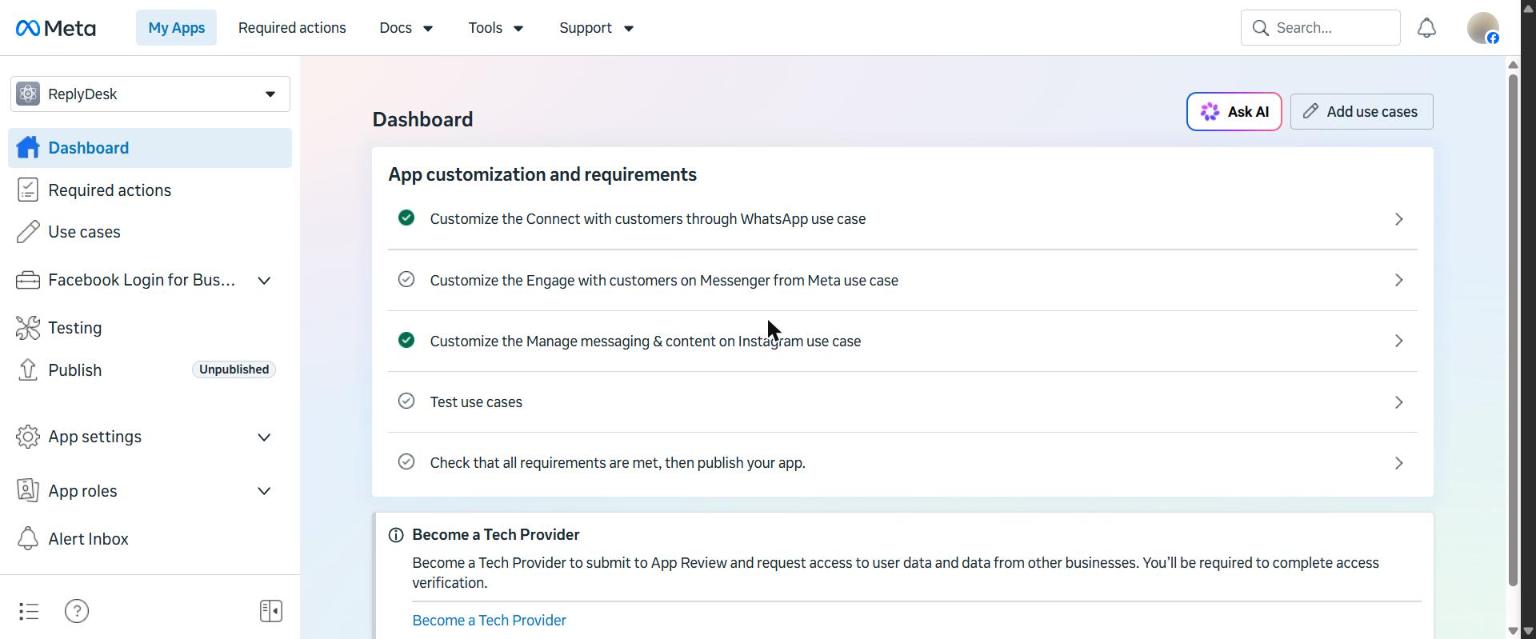Expand the App settings chevron
Image resolution: width=1536 pixels, height=639 pixels.
pyautogui.click(x=264, y=437)
